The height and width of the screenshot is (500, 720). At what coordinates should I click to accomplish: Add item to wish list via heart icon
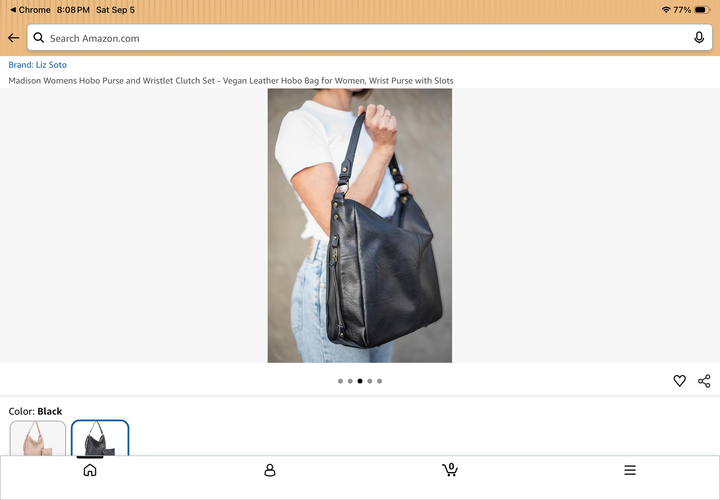(679, 381)
